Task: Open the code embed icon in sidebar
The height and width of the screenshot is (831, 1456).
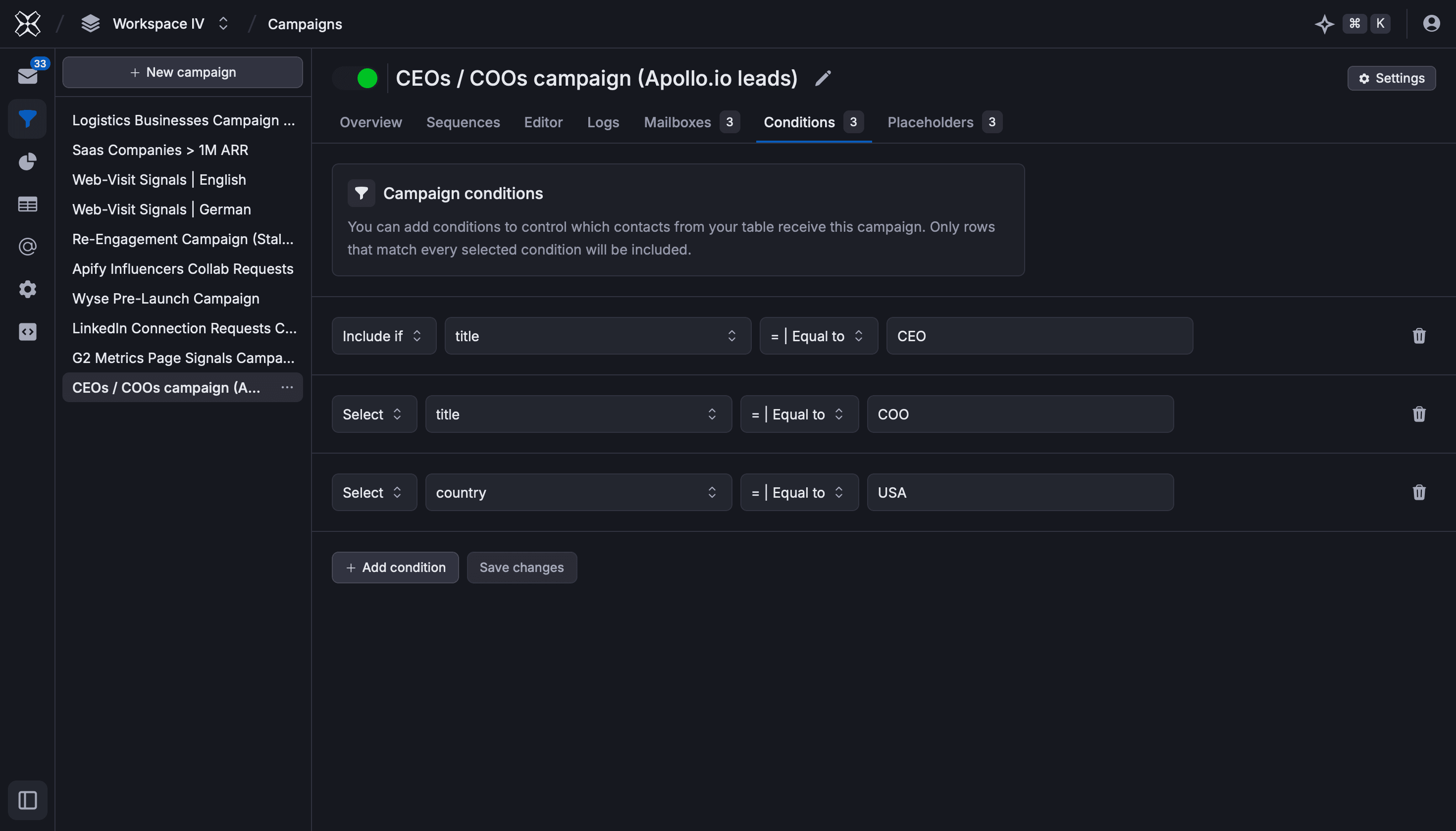Action: 27,332
